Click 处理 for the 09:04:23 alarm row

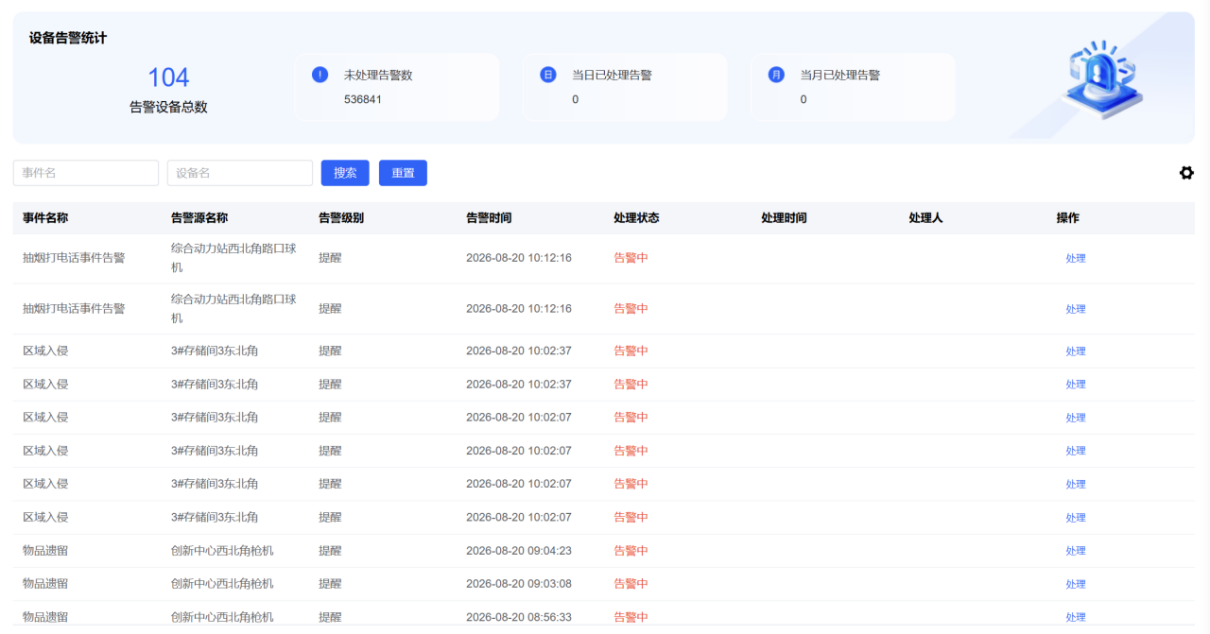1075,551
